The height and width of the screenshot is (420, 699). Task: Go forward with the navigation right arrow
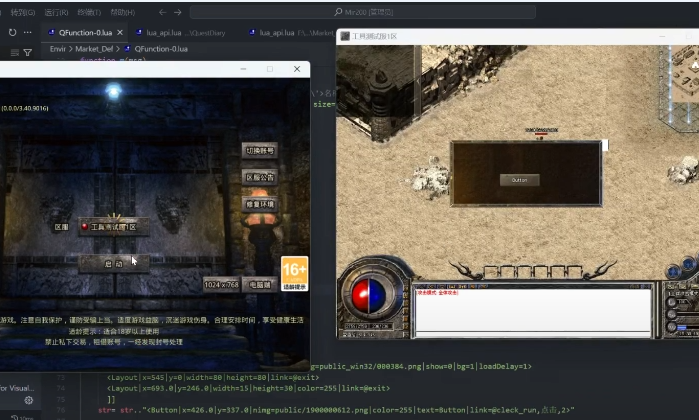point(177,13)
